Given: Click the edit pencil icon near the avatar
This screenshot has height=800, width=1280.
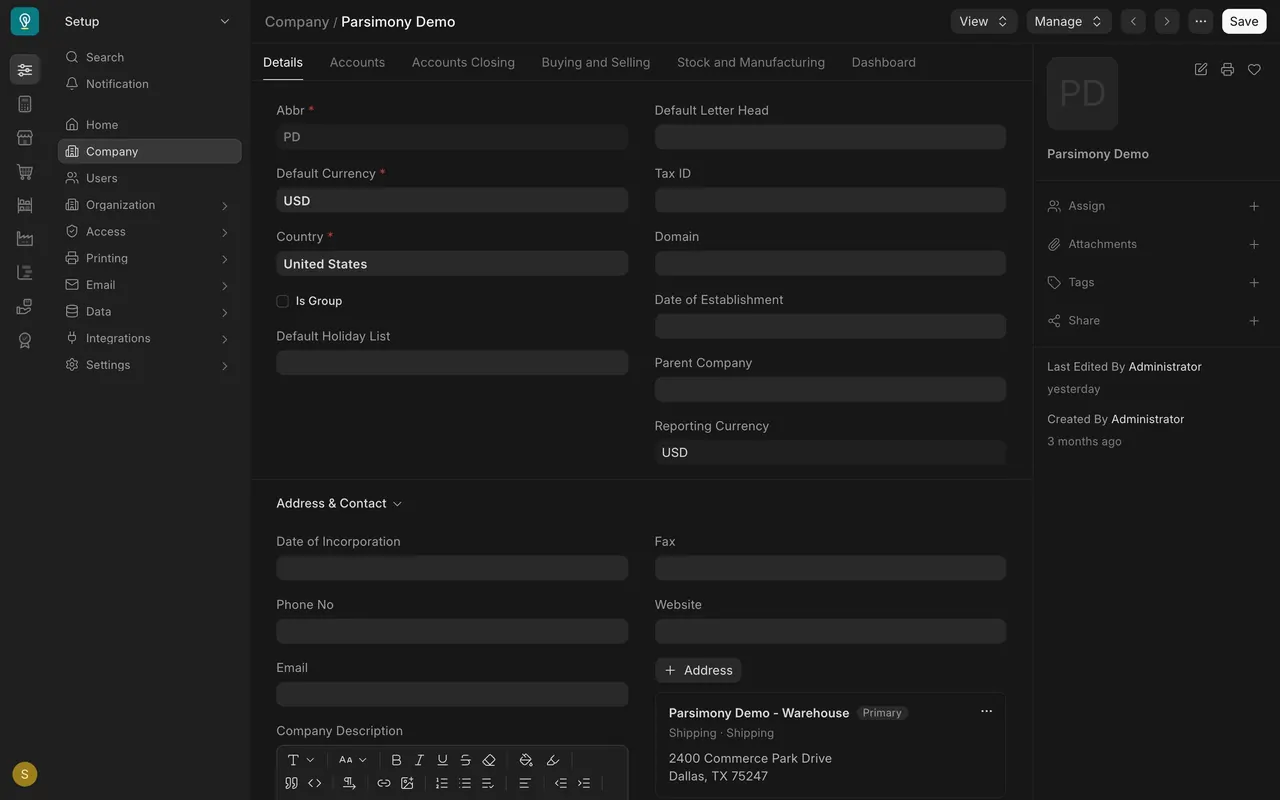Looking at the screenshot, I should (1201, 69).
